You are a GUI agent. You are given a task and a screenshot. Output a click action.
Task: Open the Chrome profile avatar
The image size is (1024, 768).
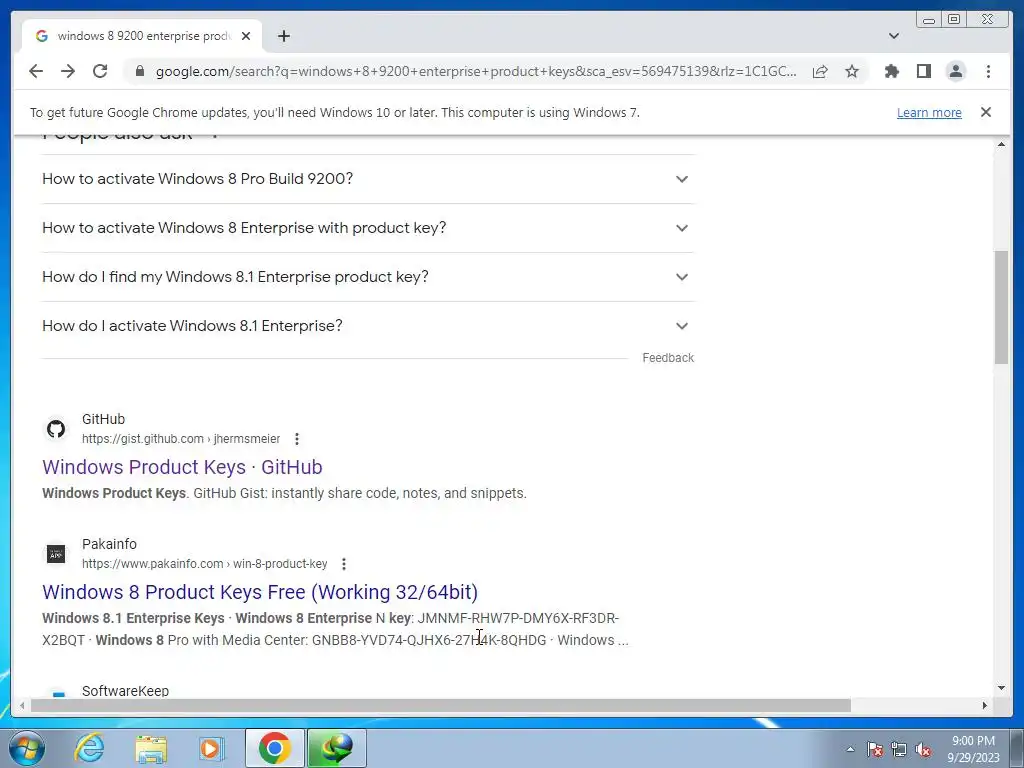[x=955, y=71]
